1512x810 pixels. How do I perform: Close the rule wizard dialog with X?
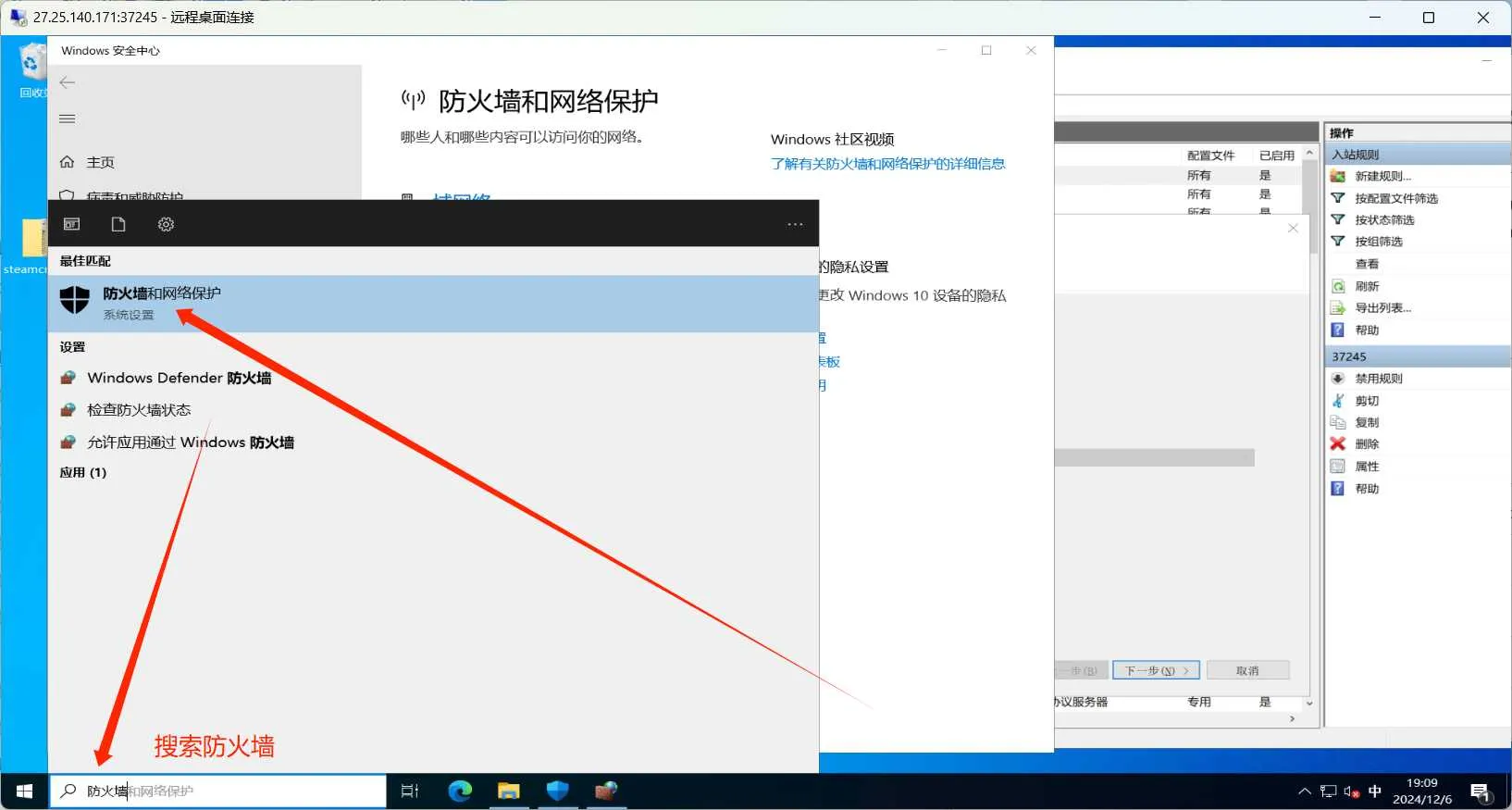[x=1293, y=228]
